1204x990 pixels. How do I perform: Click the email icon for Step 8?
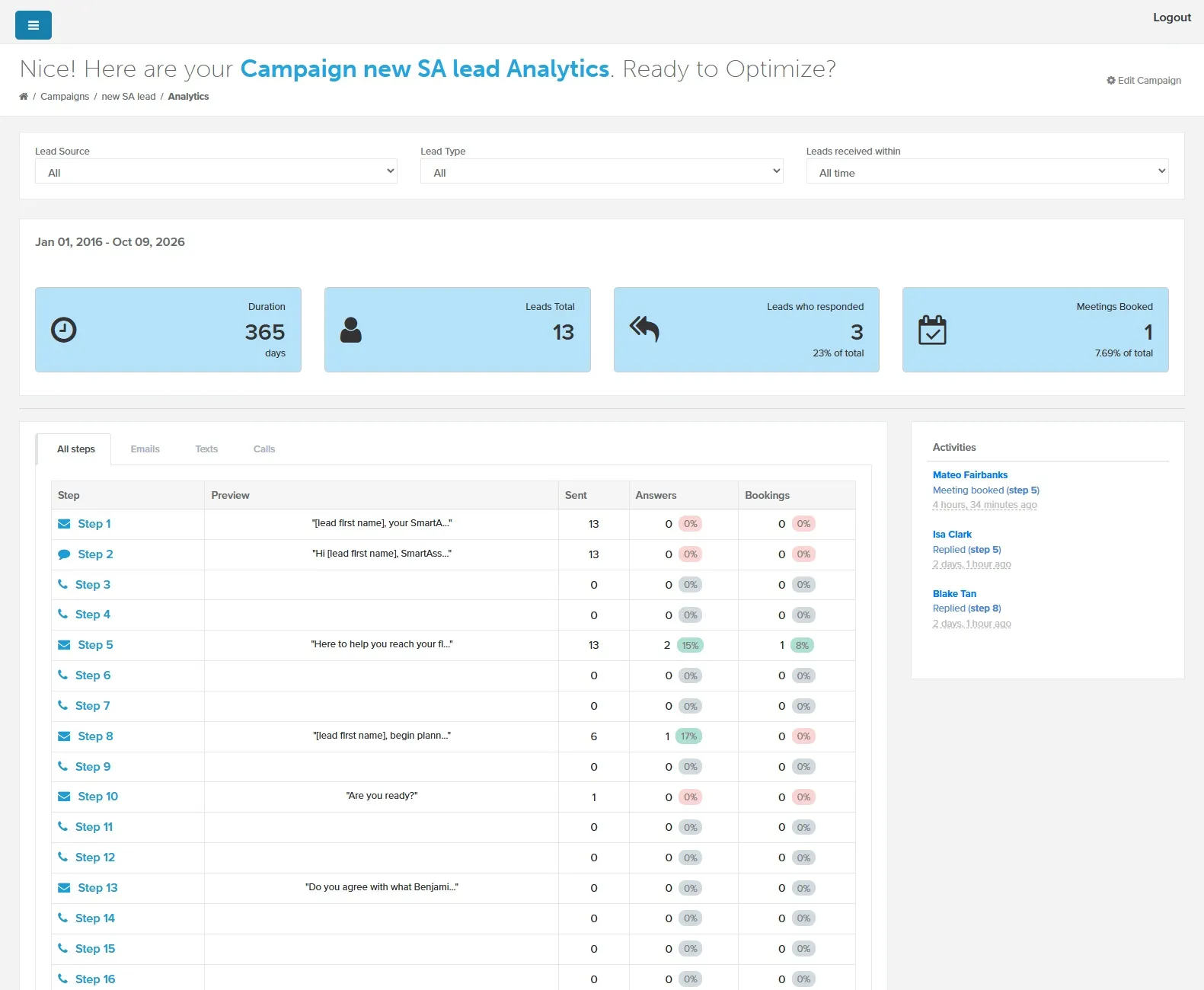[65, 736]
